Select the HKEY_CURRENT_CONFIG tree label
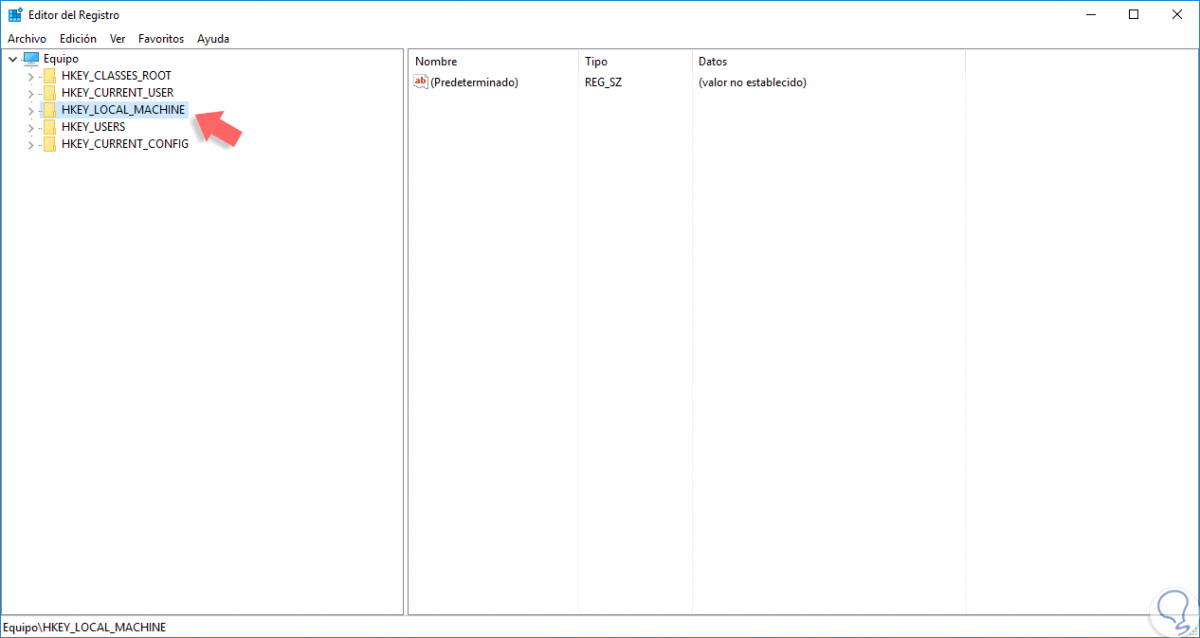This screenshot has height=638, width=1200. point(125,144)
